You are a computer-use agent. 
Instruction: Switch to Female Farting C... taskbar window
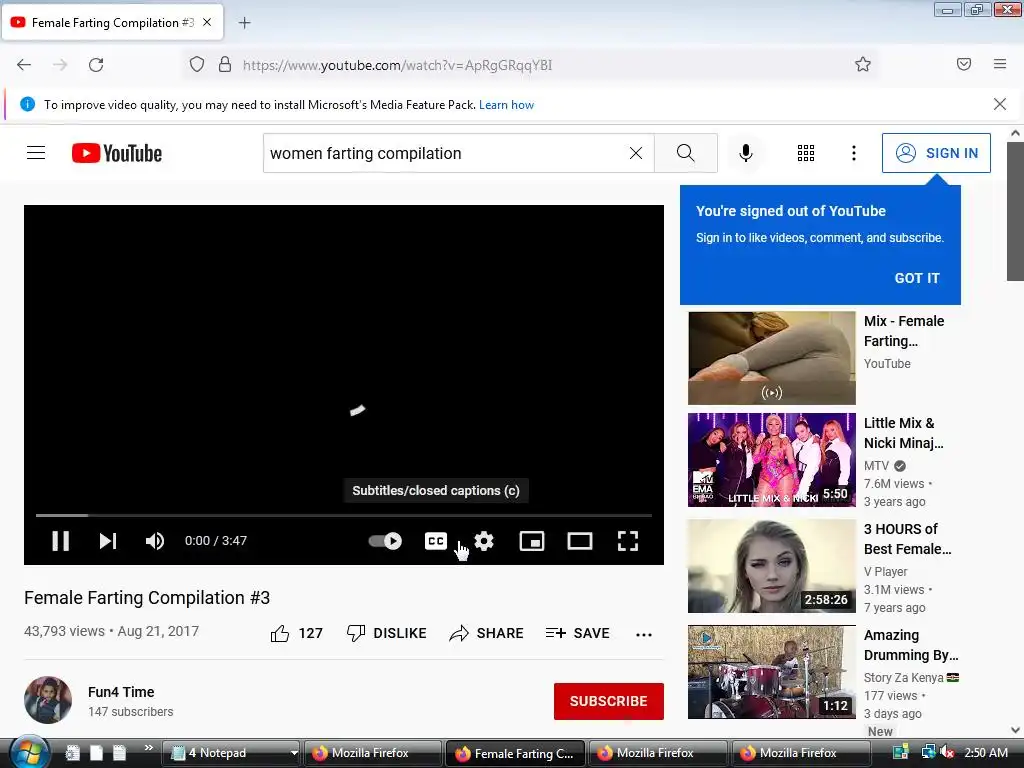(516, 754)
